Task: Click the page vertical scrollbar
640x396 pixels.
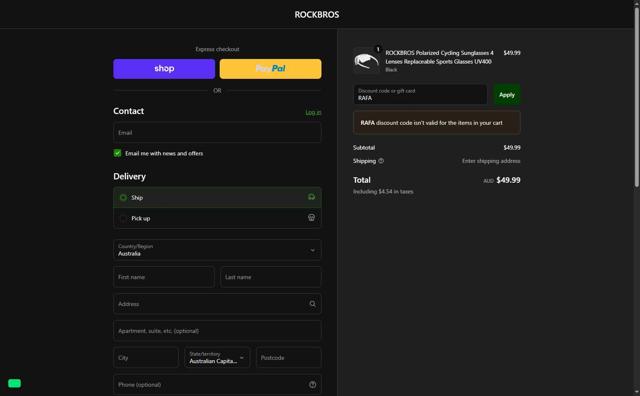Action: coord(636,98)
